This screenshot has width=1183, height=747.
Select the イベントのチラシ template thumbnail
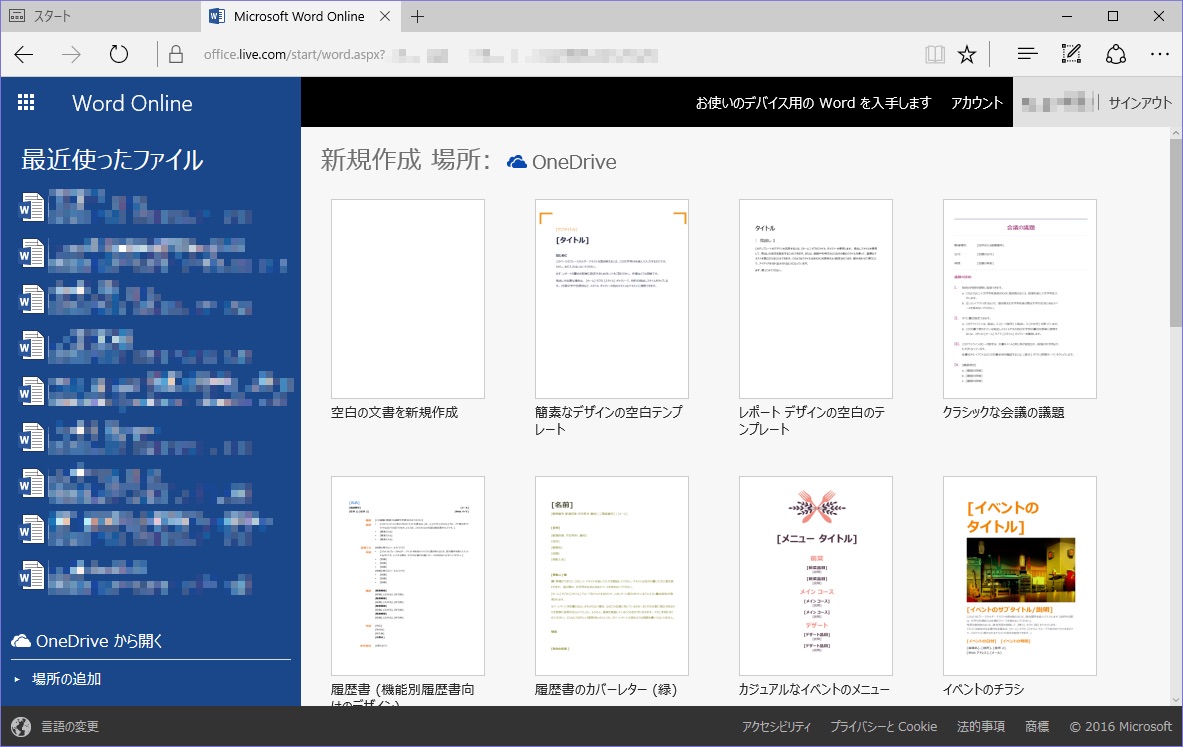(x=1020, y=576)
